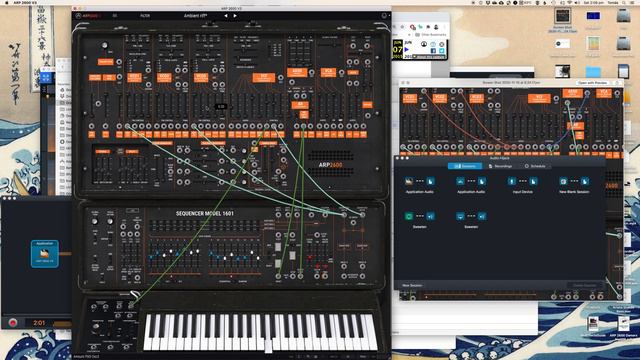Screen dimensions: 640x360
Task: Click New Session button in Audio Hijack
Action: pos(412,285)
